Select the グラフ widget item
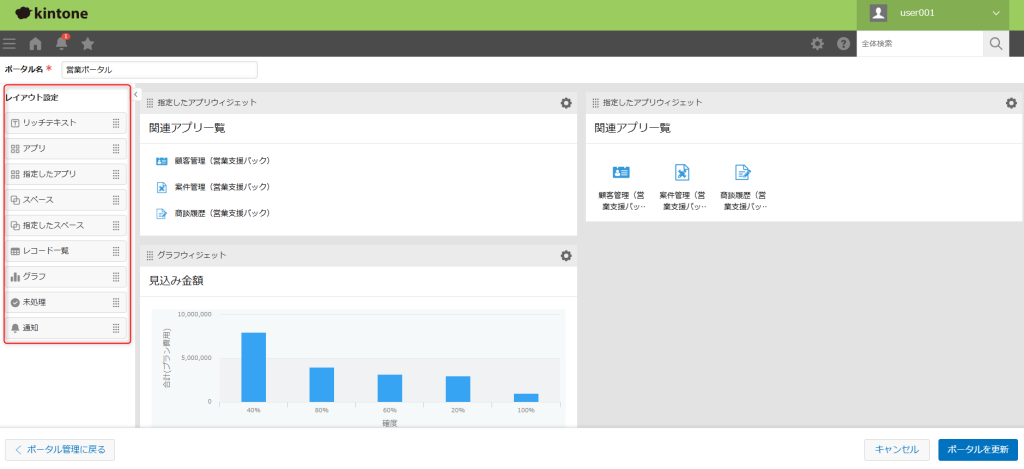The image size is (1024, 469). 66,276
